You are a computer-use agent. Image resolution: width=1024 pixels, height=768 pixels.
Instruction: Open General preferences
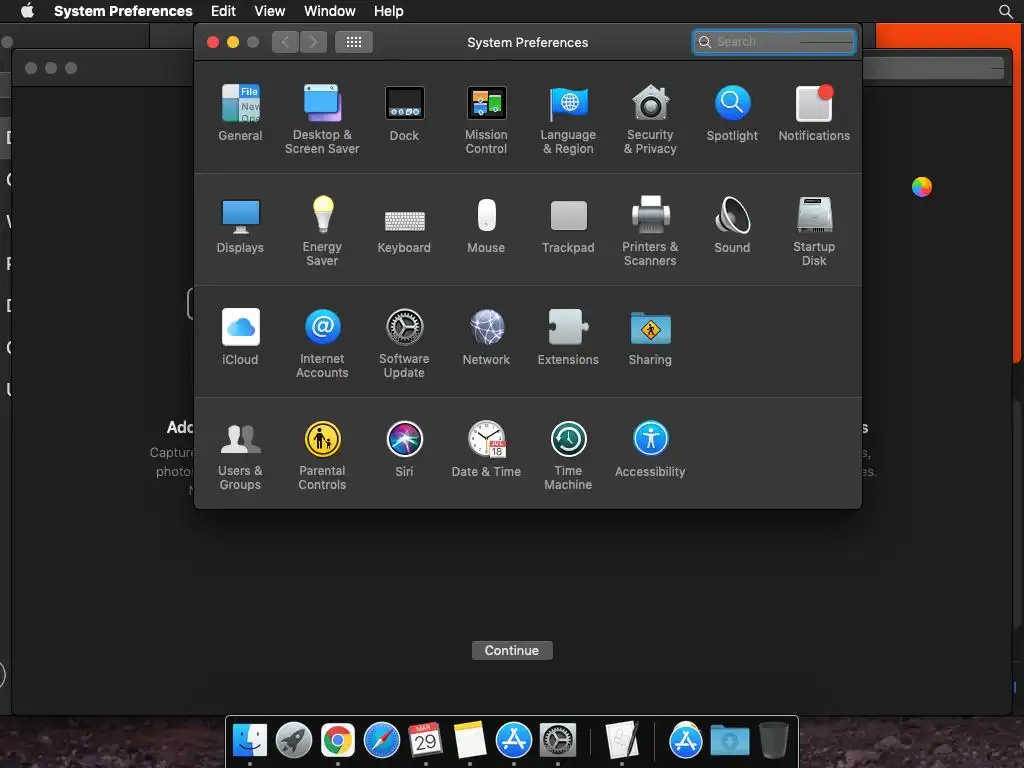pyautogui.click(x=240, y=112)
